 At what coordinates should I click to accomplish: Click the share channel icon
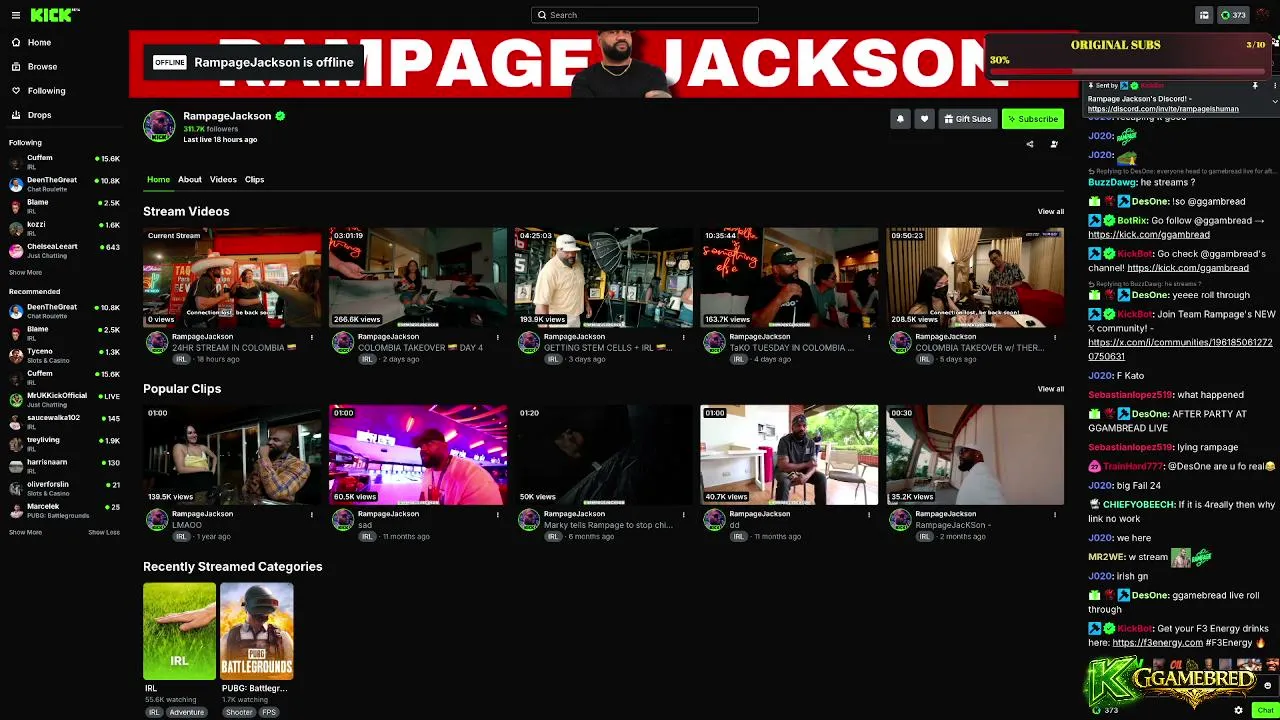1030,144
